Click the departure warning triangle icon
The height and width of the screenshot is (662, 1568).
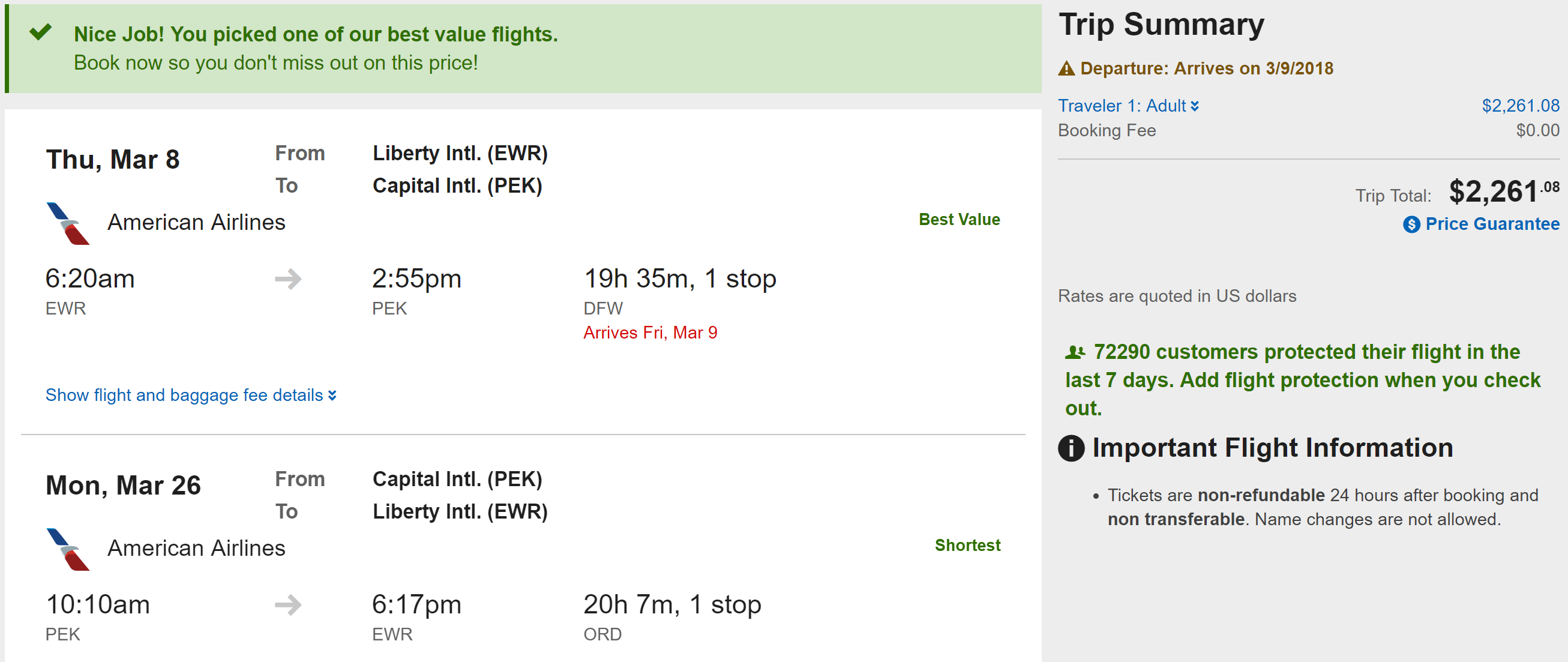point(1066,68)
